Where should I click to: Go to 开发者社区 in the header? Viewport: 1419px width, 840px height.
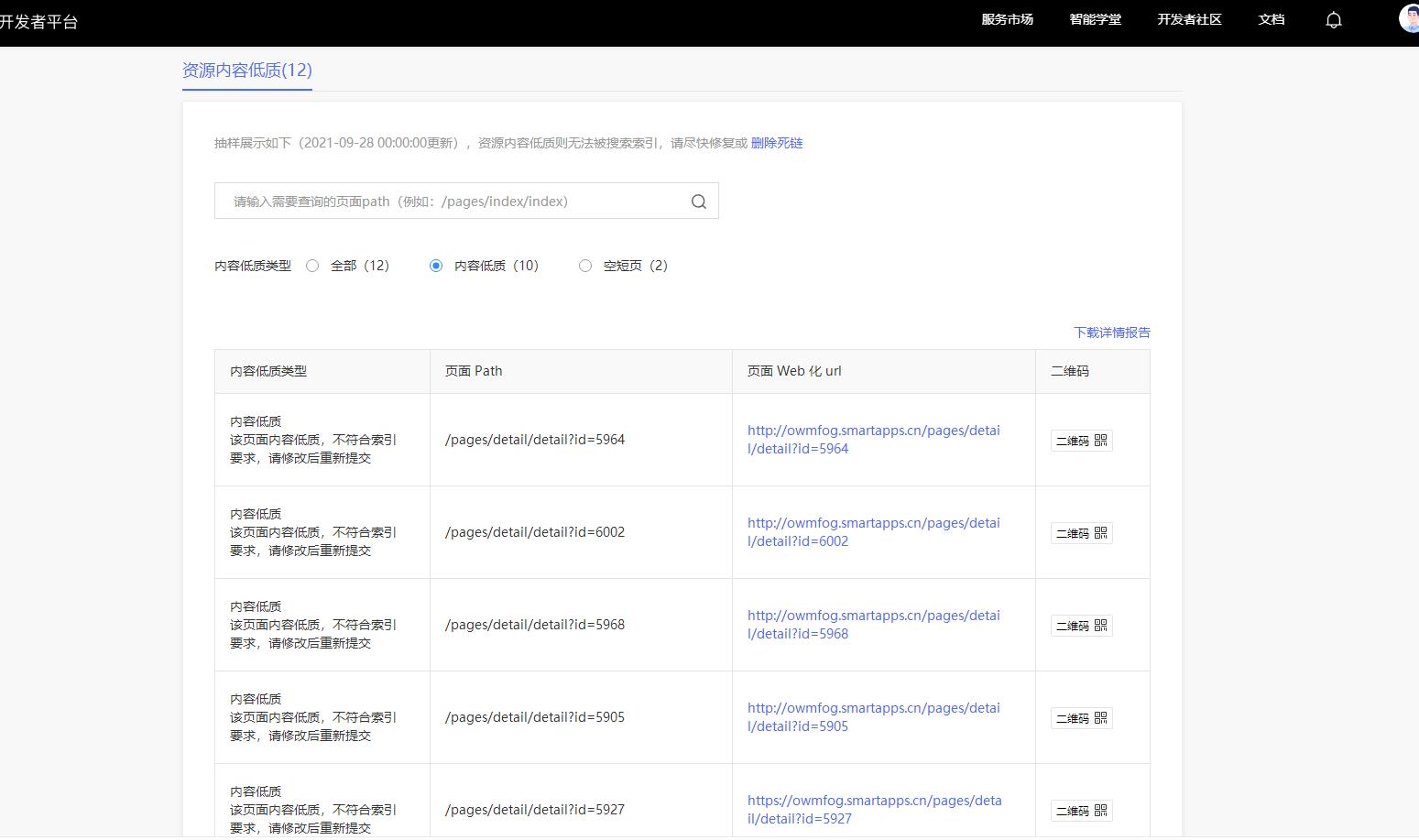click(1189, 19)
